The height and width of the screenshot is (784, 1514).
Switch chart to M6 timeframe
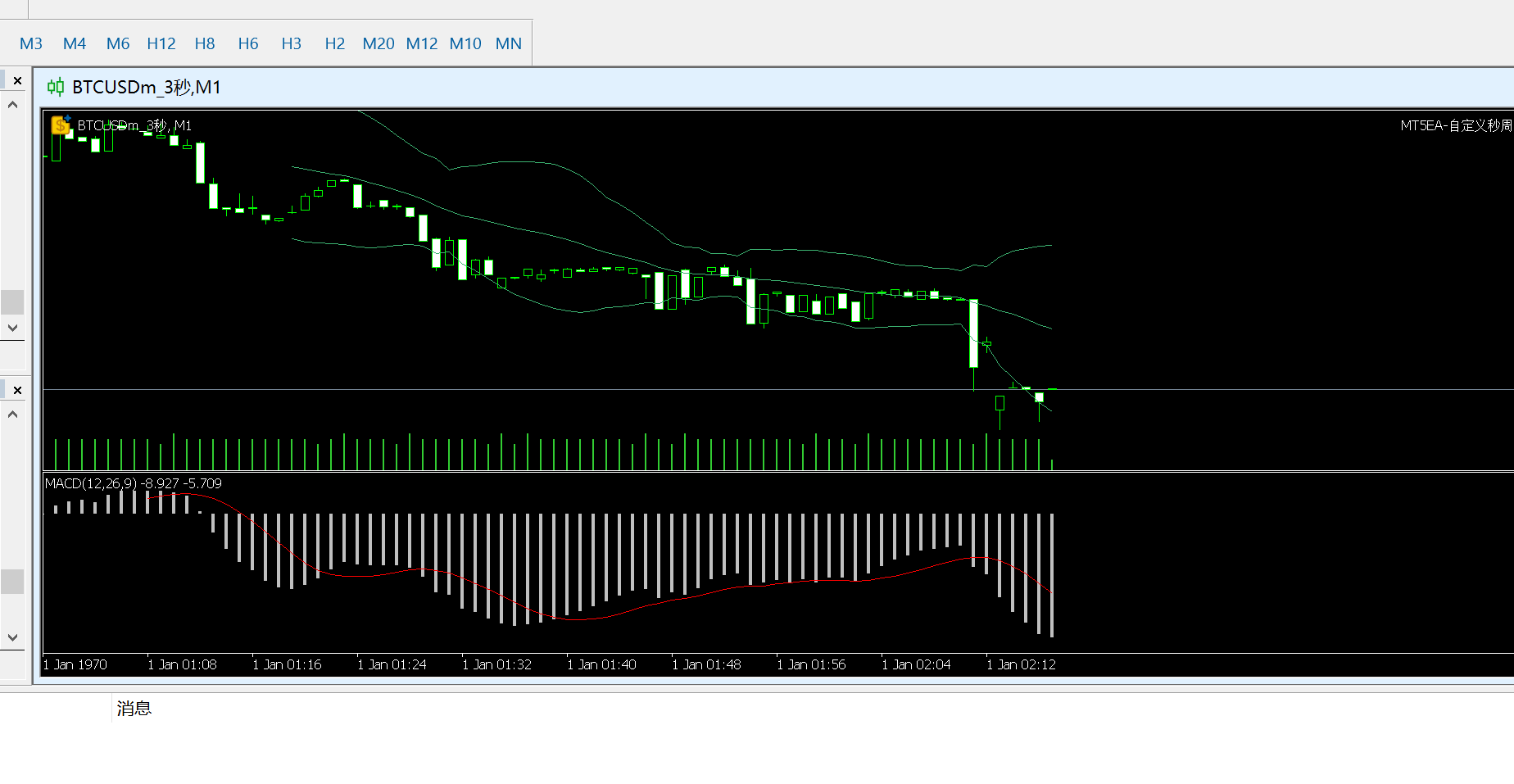click(118, 43)
